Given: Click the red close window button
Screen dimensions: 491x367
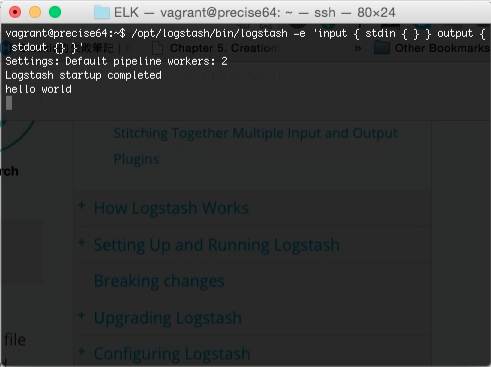Looking at the screenshot, I should click(x=15, y=12).
